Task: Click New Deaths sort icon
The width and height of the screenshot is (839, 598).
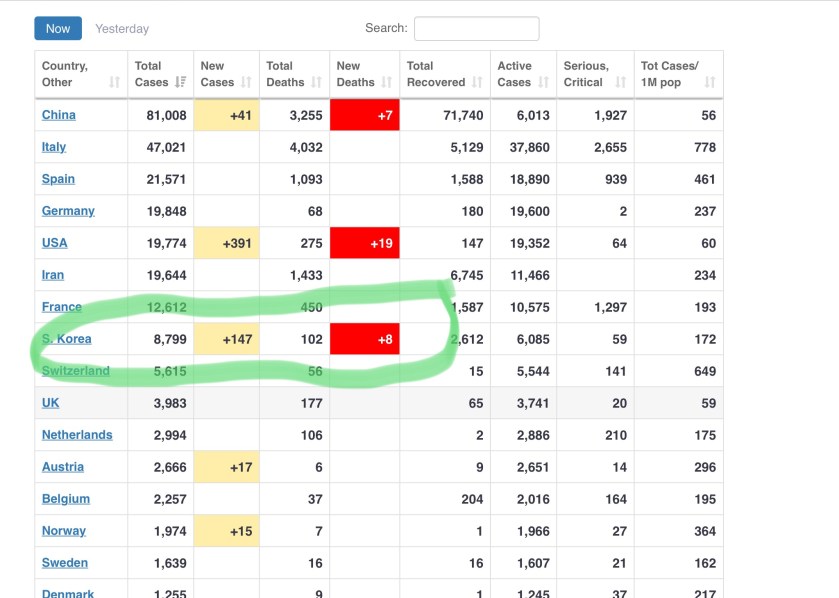Action: tap(386, 82)
